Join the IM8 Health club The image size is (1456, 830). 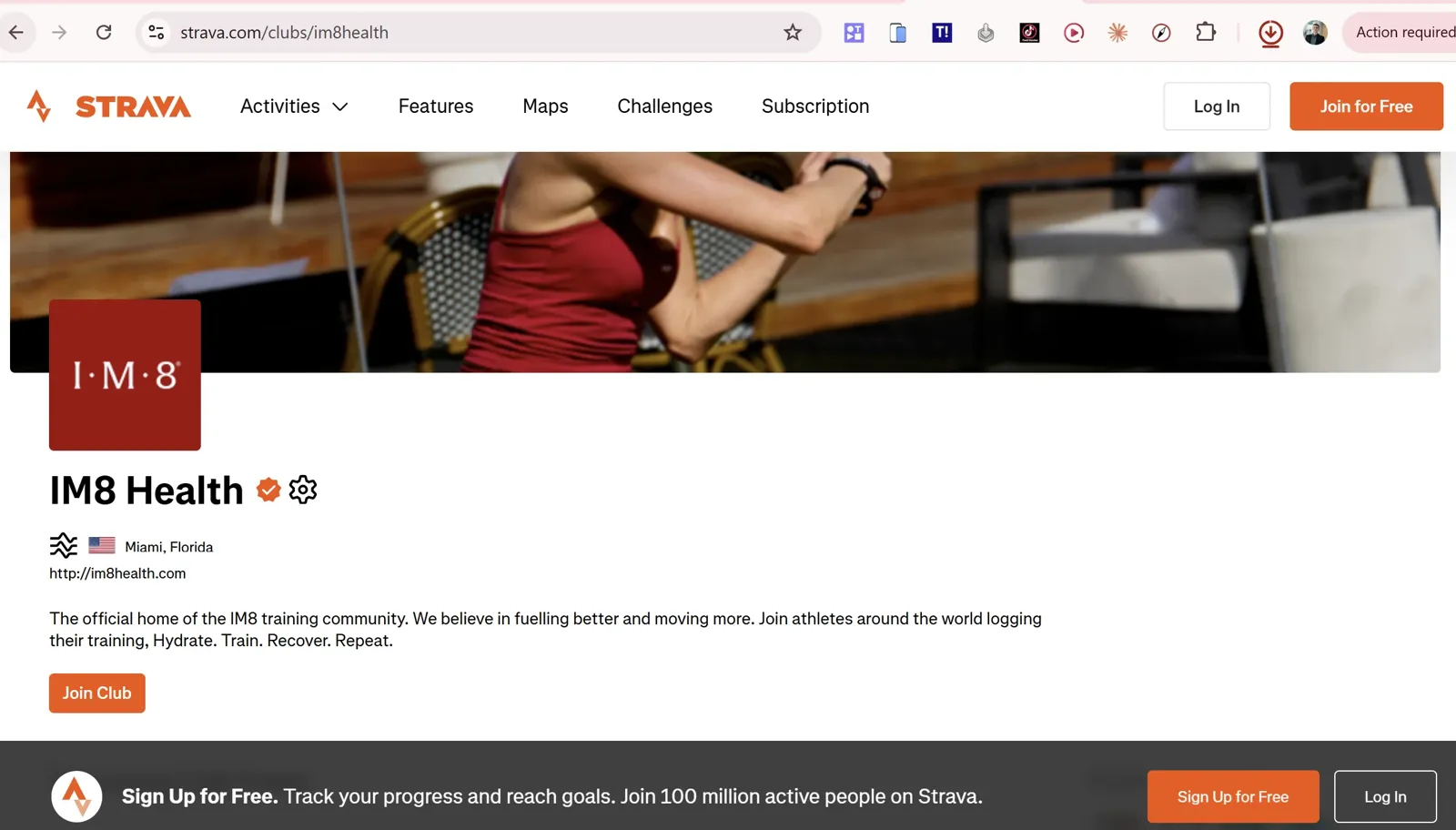(97, 693)
